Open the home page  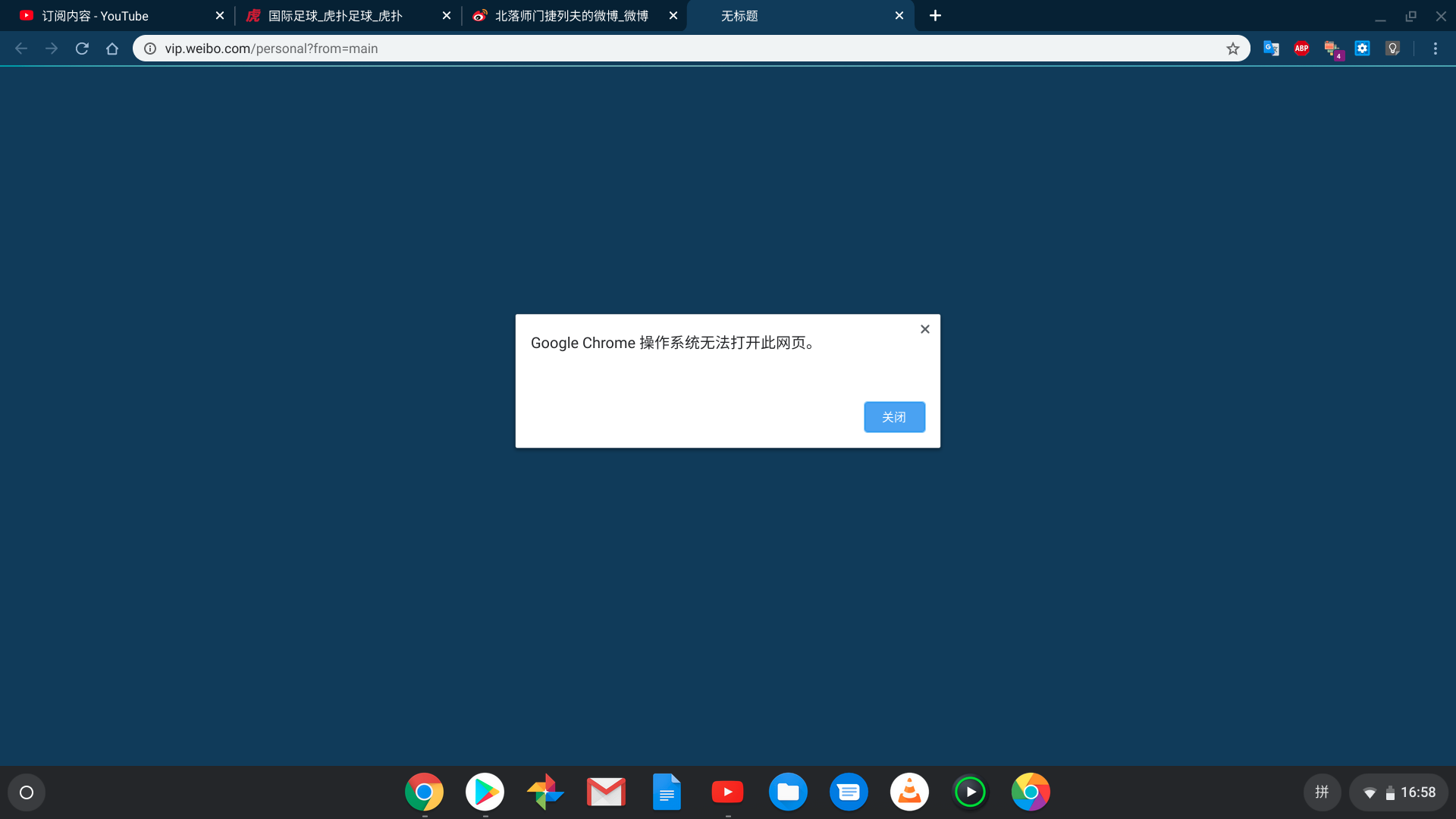(x=112, y=49)
